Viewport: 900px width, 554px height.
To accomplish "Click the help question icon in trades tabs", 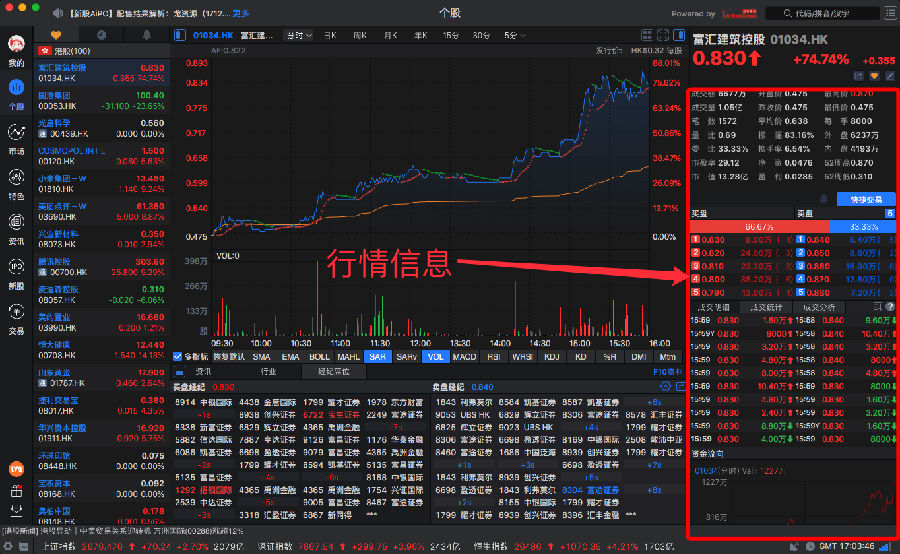I will tap(890, 307).
